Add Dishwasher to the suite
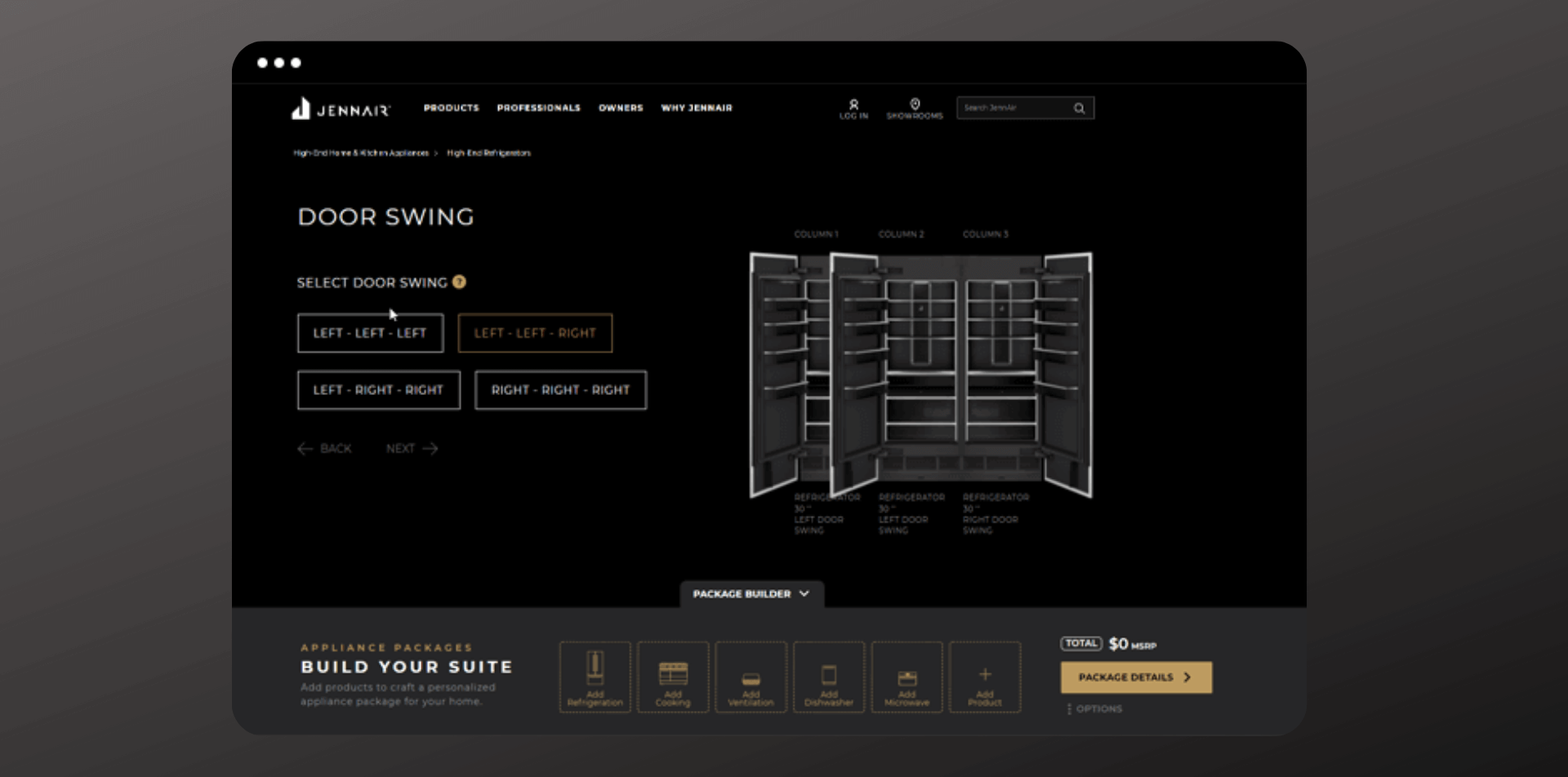 pyautogui.click(x=829, y=677)
